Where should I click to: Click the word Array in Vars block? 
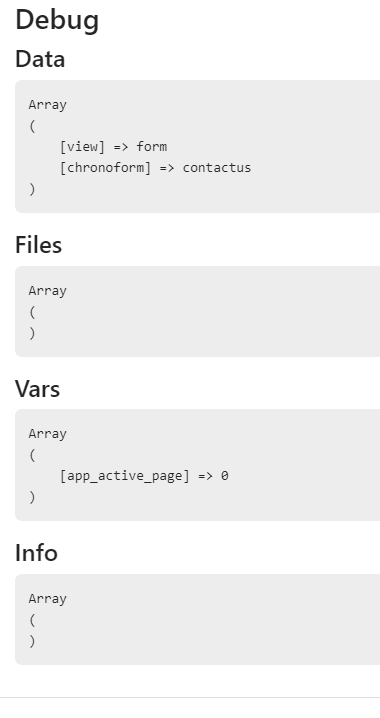click(48, 434)
